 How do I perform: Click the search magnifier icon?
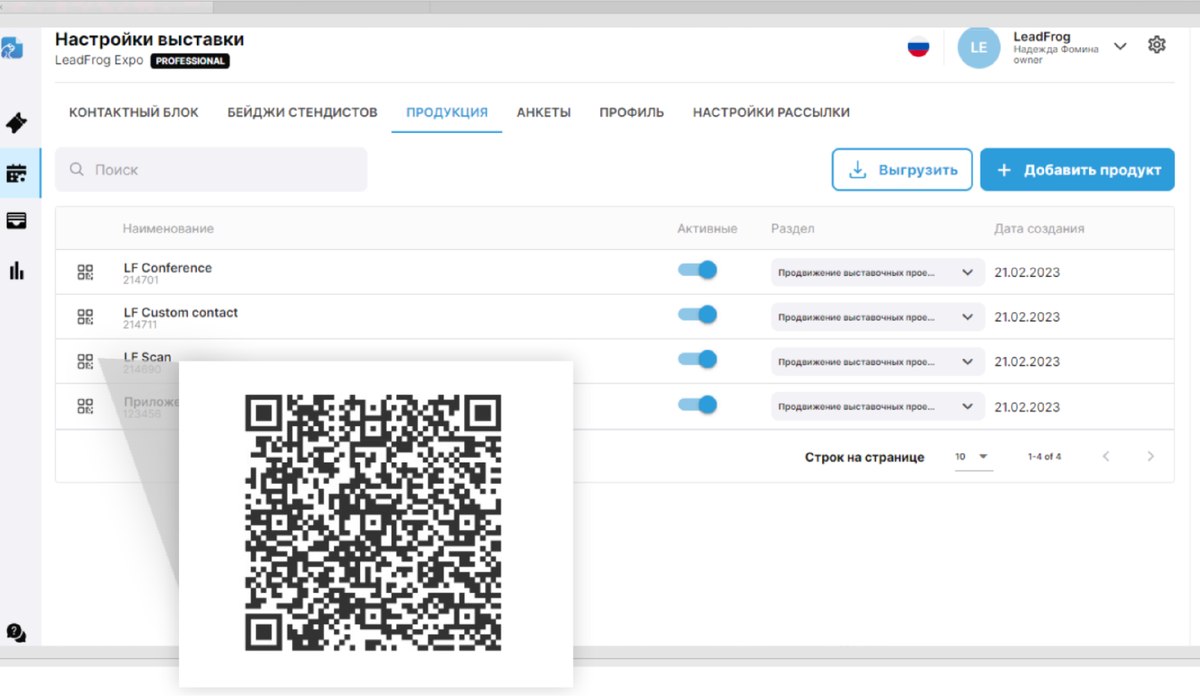click(x=76, y=170)
